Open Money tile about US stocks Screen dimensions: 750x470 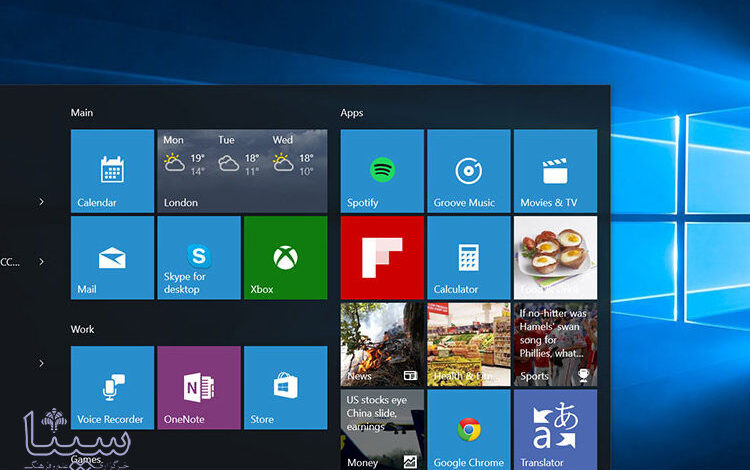pos(382,430)
